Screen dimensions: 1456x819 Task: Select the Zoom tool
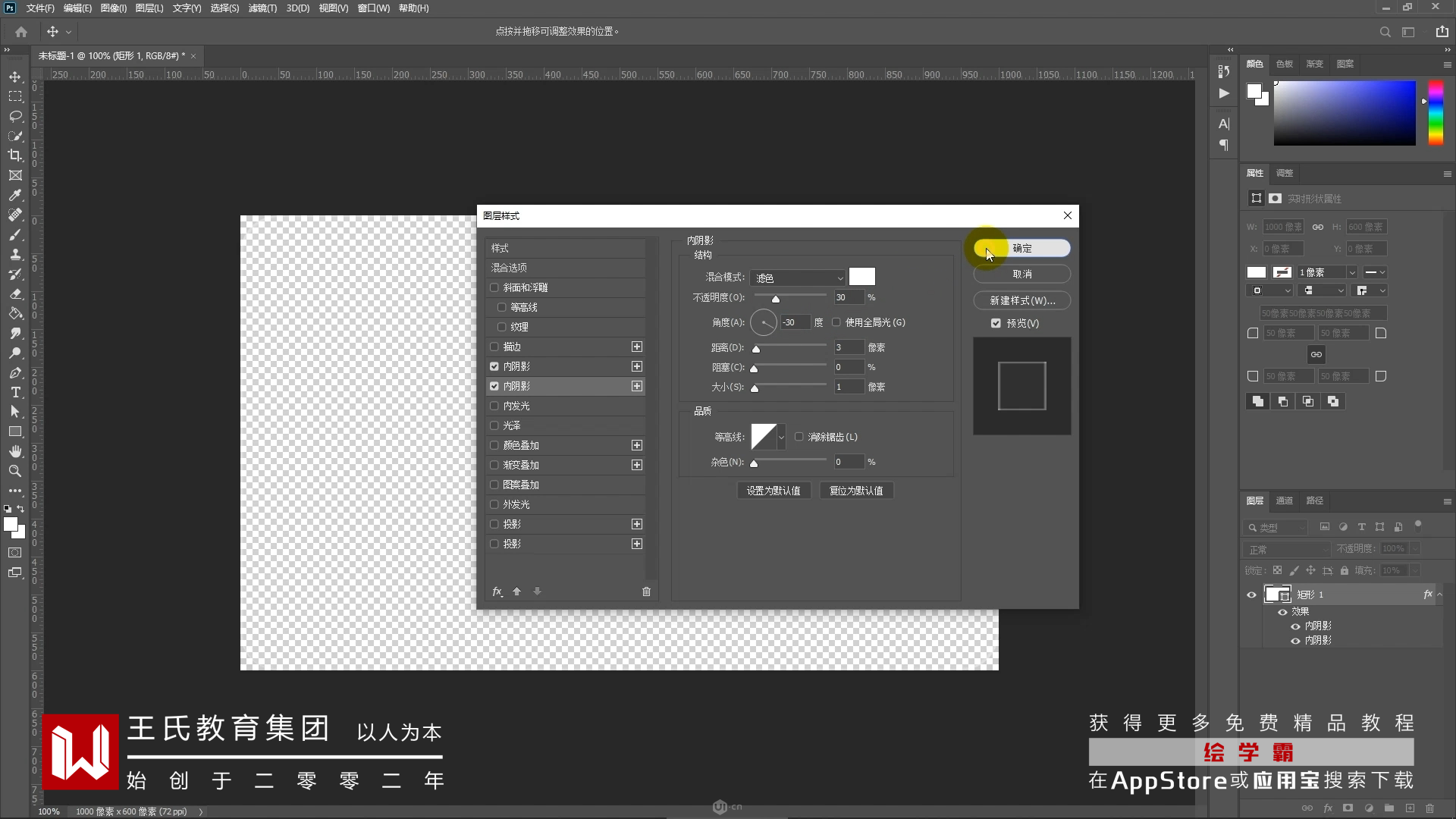tap(15, 471)
